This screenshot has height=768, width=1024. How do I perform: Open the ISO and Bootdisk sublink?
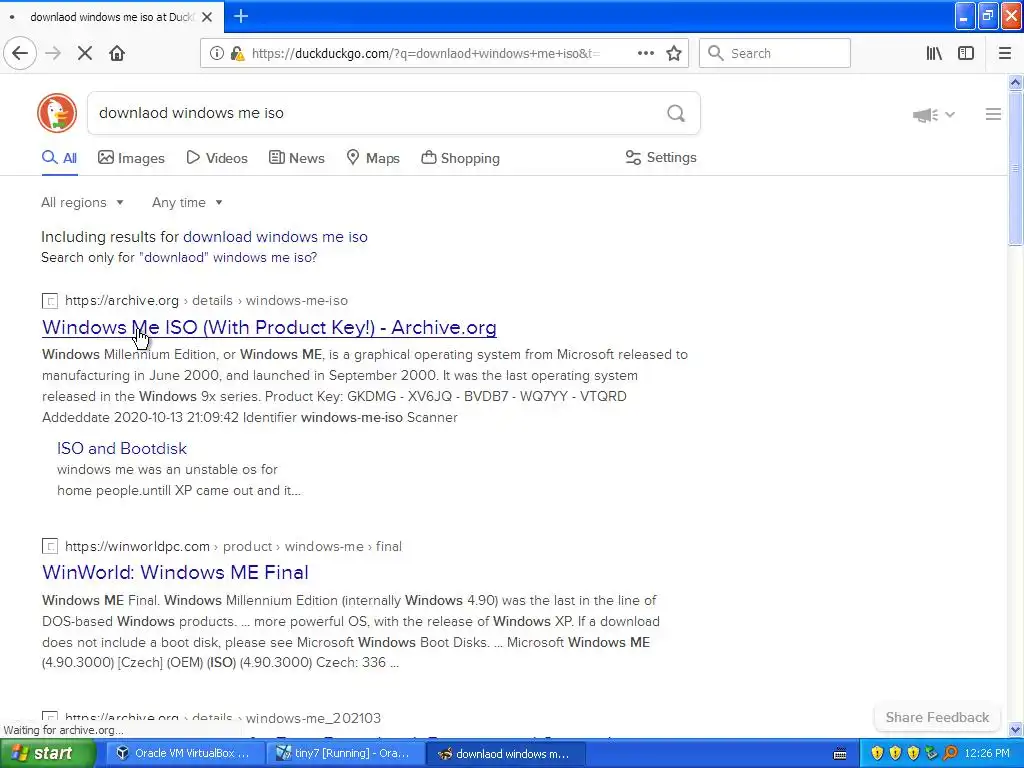click(121, 448)
